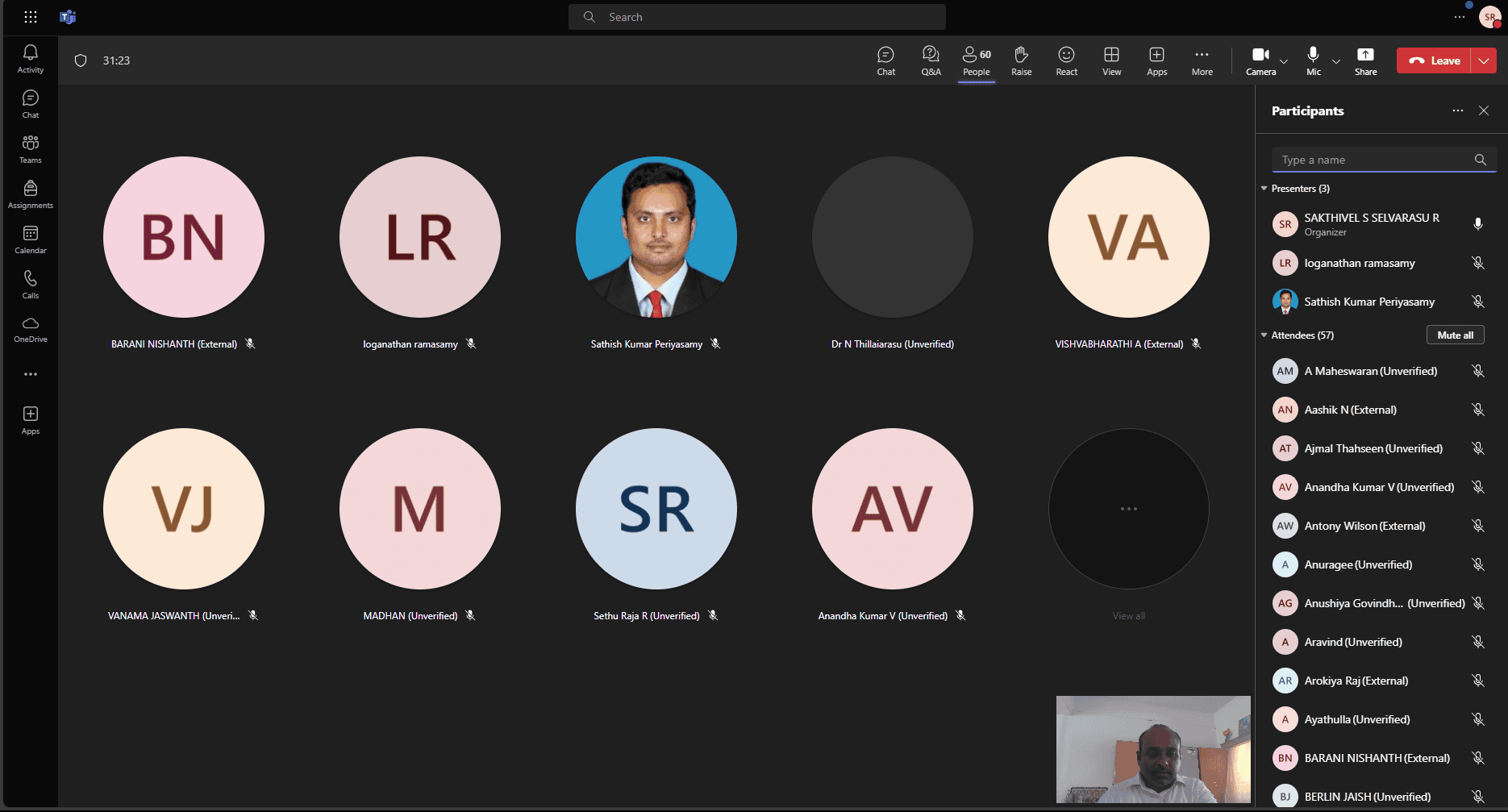Open Calendar in the left sidebar
Screen dimensions: 1508x812
pos(31,239)
